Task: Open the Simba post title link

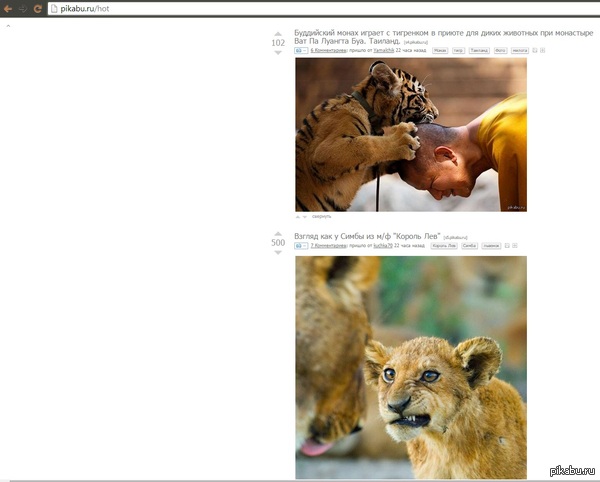Action: [367, 236]
